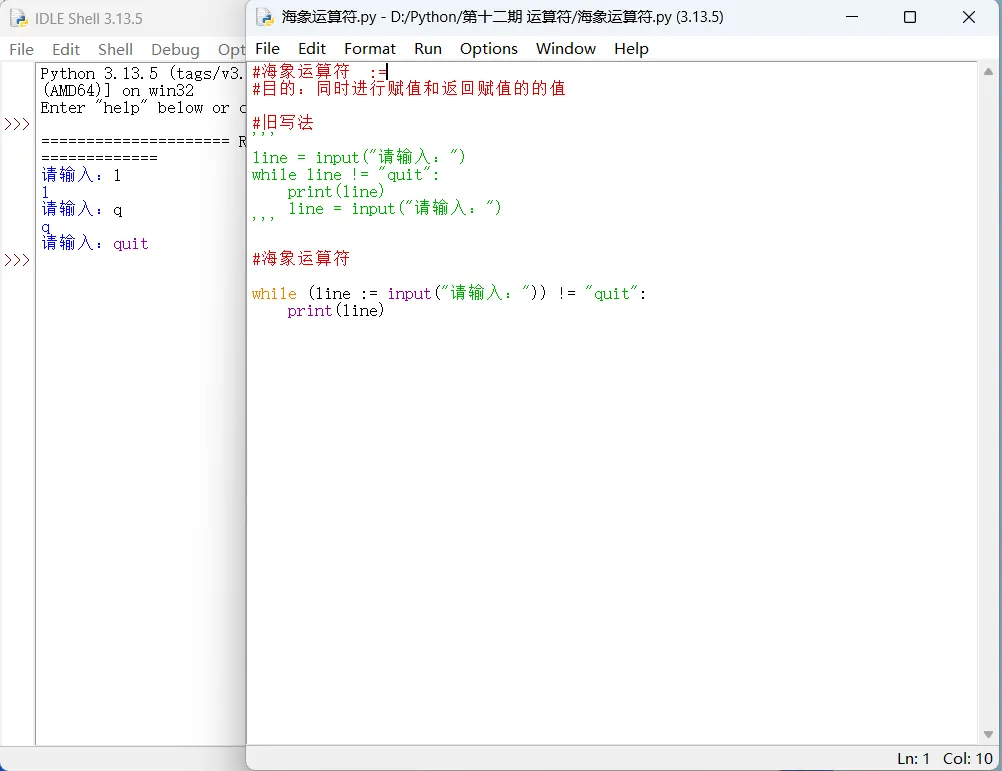Click the Python icon in editor title bar
This screenshot has width=1002, height=771.
(x=265, y=17)
